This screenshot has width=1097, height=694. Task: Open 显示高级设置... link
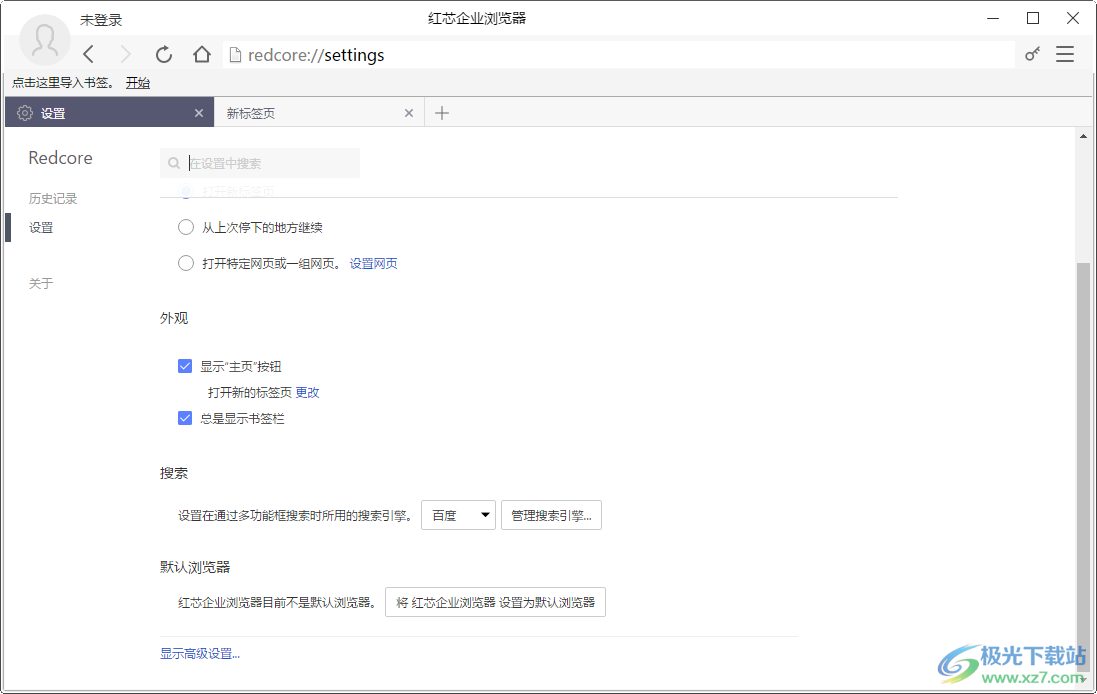[x=200, y=653]
